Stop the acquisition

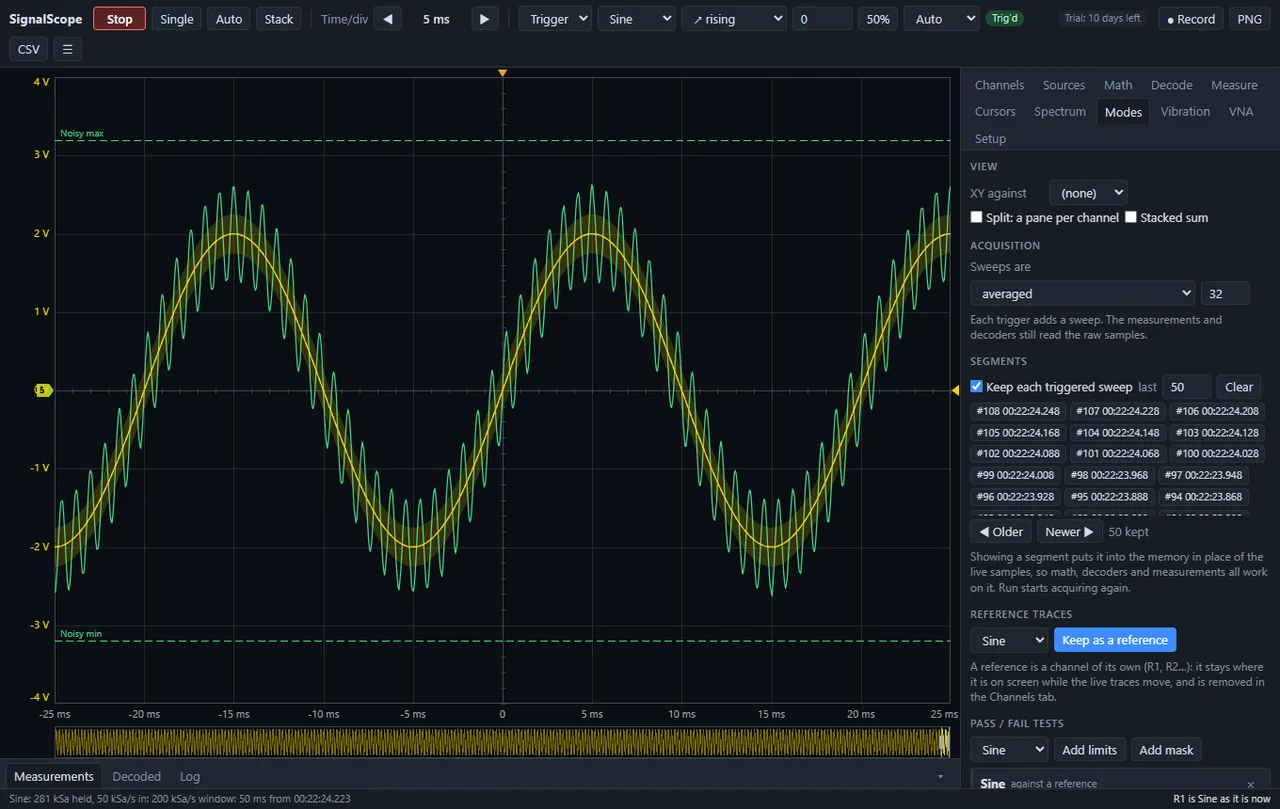click(120, 19)
